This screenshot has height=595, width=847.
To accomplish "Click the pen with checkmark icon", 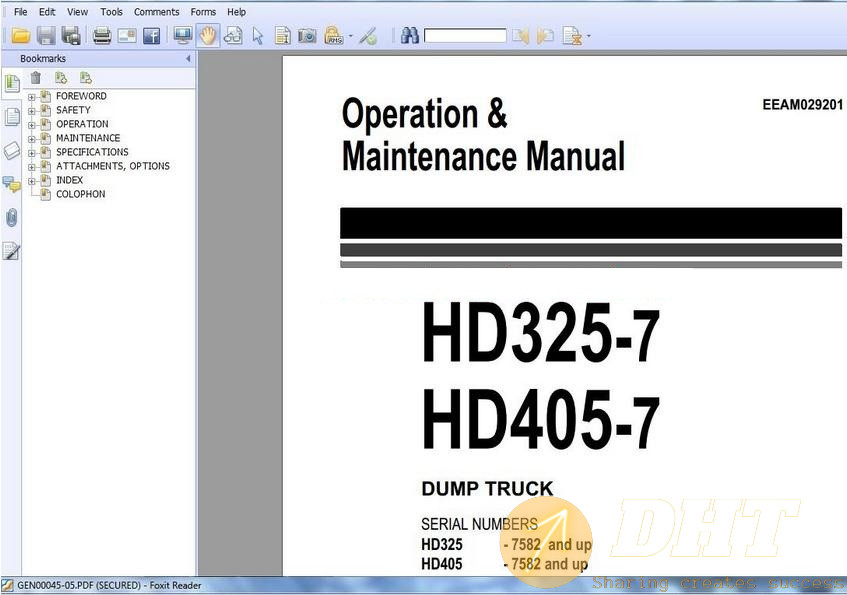I will (x=368, y=36).
